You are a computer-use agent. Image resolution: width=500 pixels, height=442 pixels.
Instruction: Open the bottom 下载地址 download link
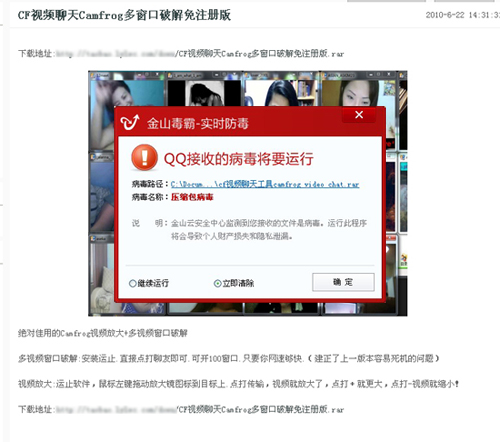pyautogui.click(x=199, y=409)
